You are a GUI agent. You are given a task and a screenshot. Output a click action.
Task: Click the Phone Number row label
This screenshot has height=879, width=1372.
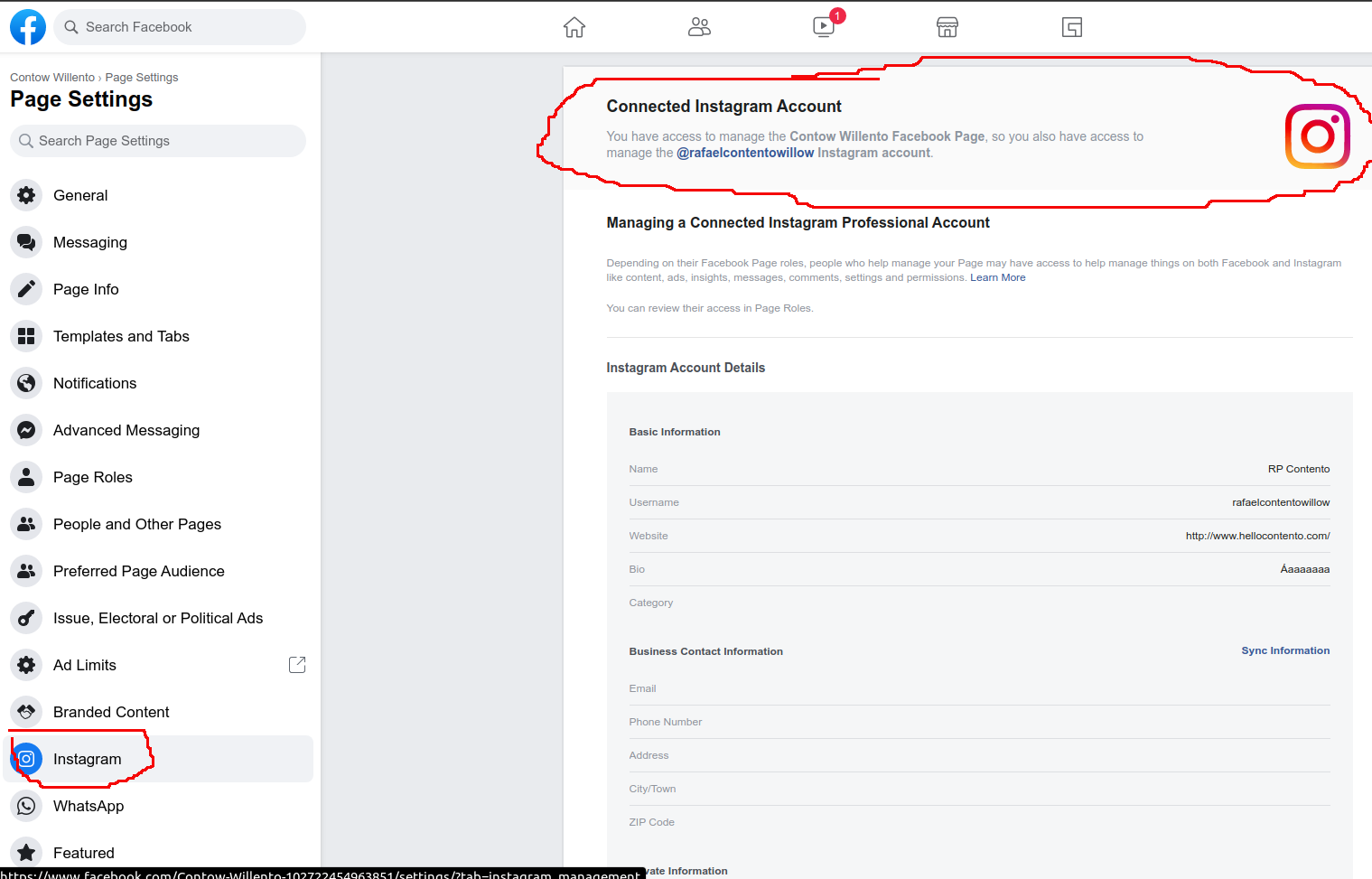point(666,722)
